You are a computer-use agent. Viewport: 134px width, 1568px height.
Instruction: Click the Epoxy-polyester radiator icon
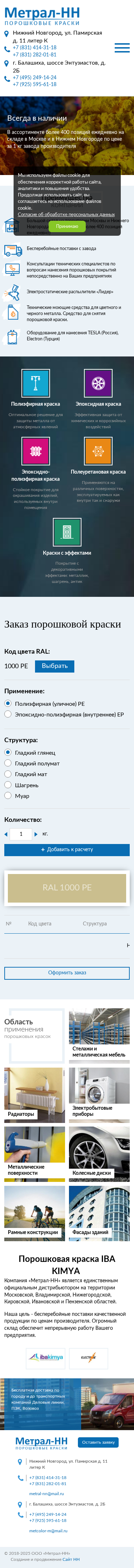point(35,451)
